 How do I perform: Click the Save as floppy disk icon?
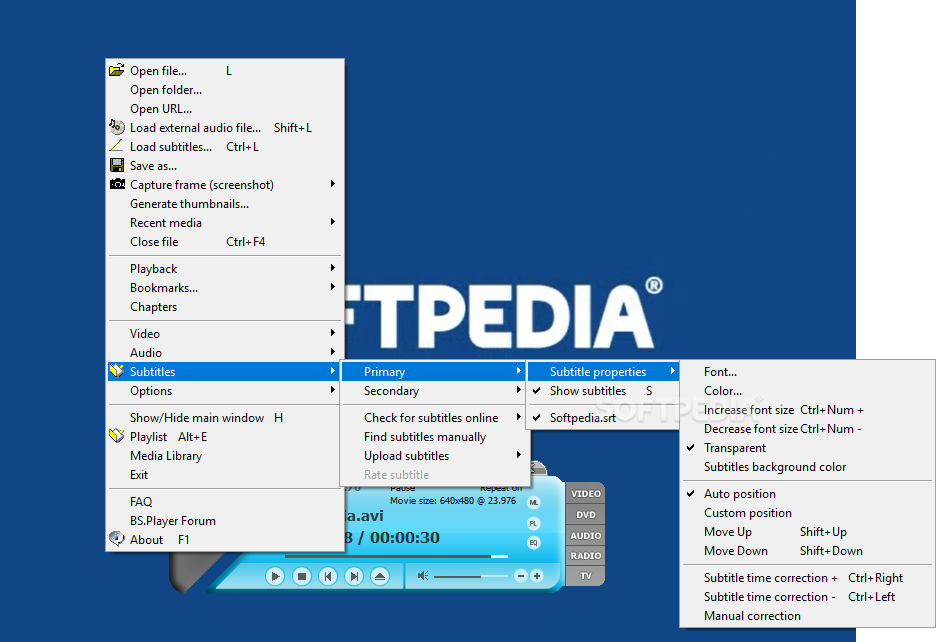pyautogui.click(x=117, y=165)
